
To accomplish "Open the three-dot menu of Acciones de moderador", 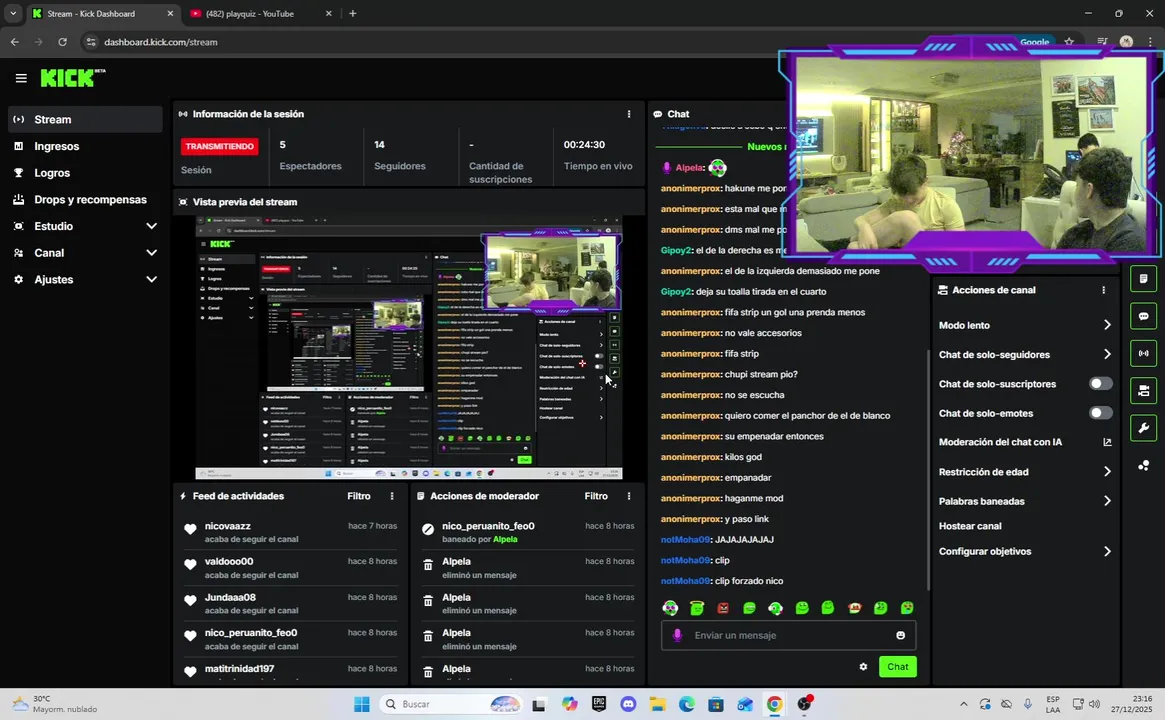I will [x=629, y=496].
